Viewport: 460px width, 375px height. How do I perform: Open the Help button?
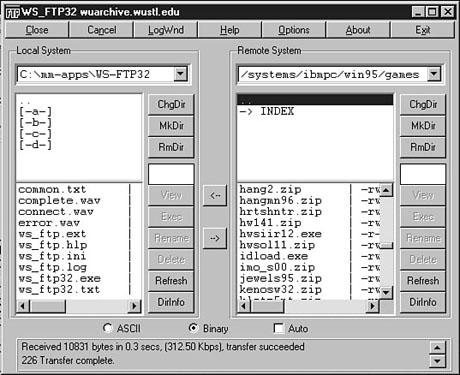[230, 30]
